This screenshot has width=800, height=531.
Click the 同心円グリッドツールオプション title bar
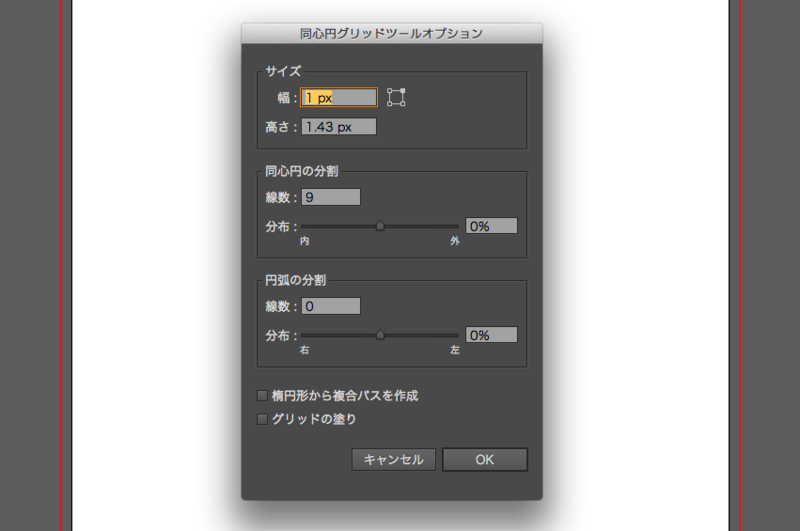point(392,34)
